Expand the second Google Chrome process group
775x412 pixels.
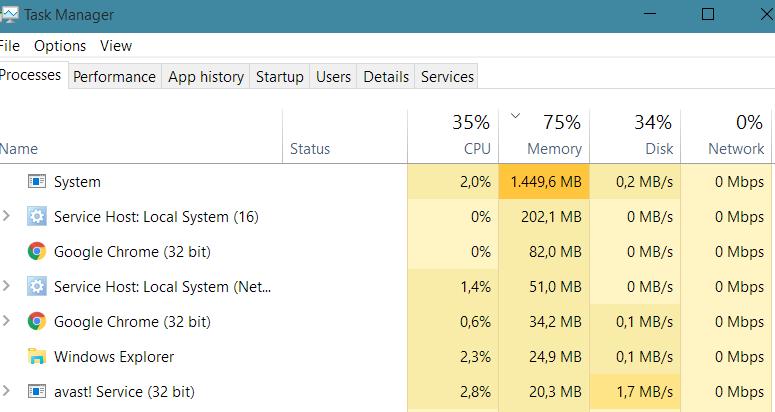7,321
